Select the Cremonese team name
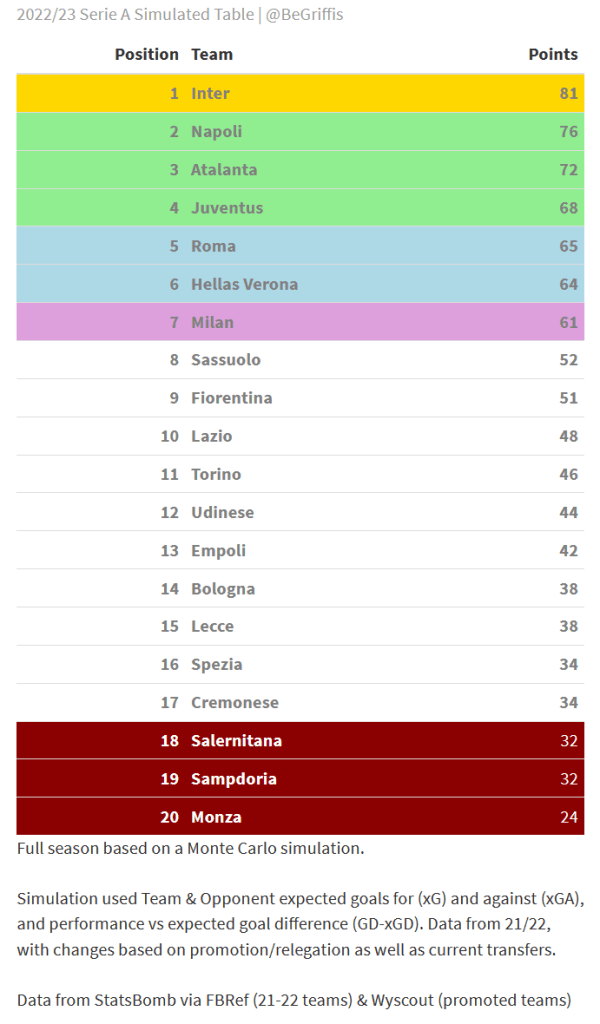The image size is (600, 1024). [x=235, y=702]
